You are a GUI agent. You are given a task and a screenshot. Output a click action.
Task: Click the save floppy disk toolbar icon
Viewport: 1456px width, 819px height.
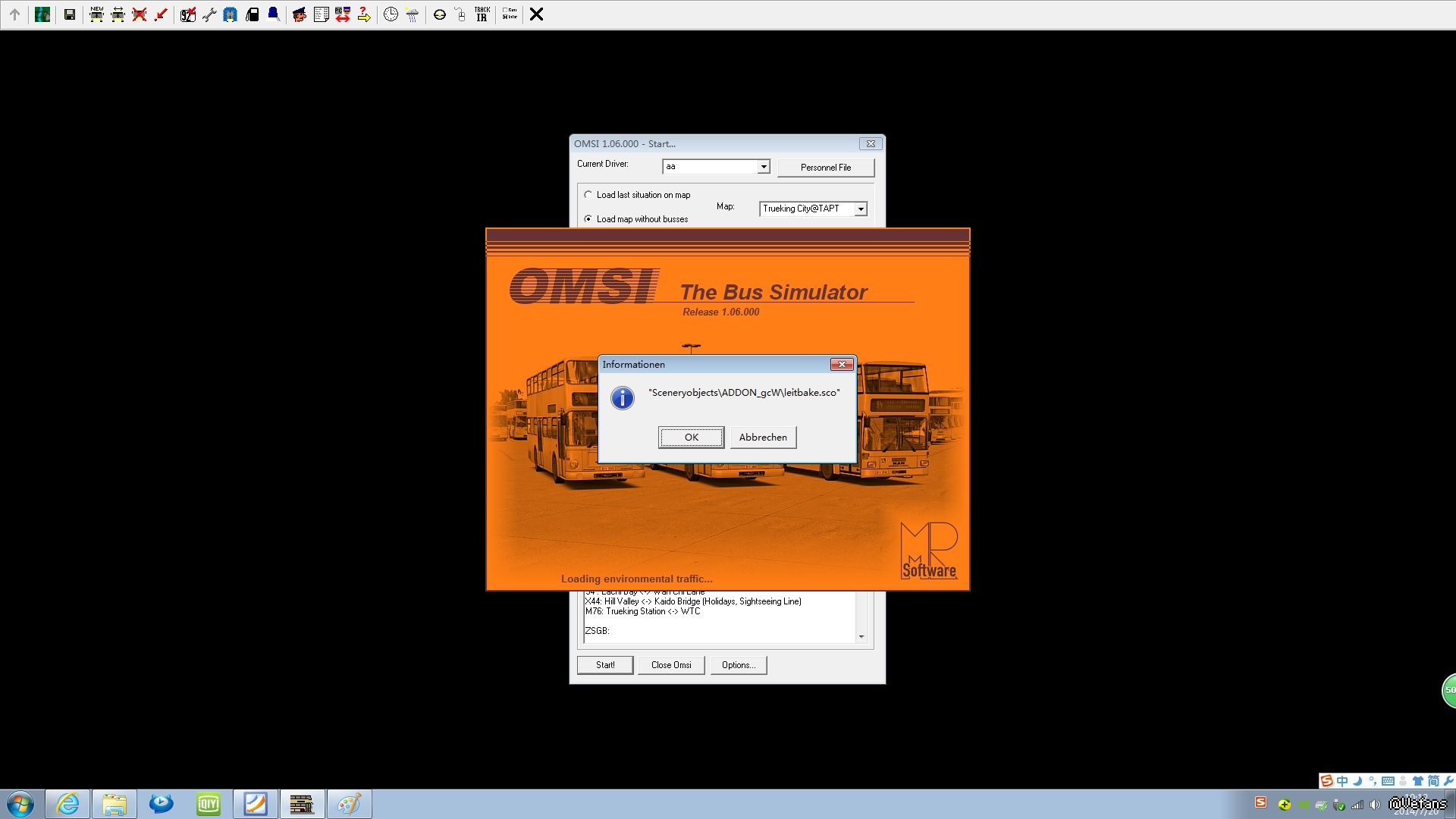(x=70, y=14)
